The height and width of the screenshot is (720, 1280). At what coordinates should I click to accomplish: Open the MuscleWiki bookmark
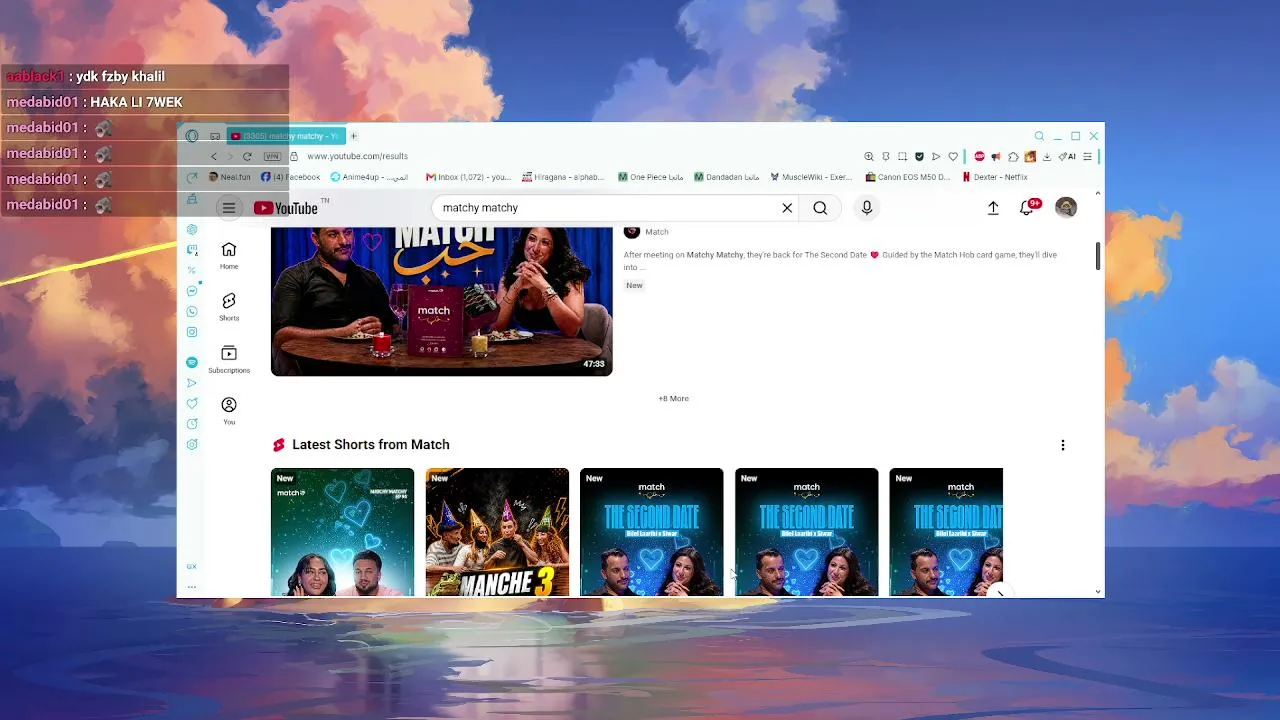click(x=811, y=177)
